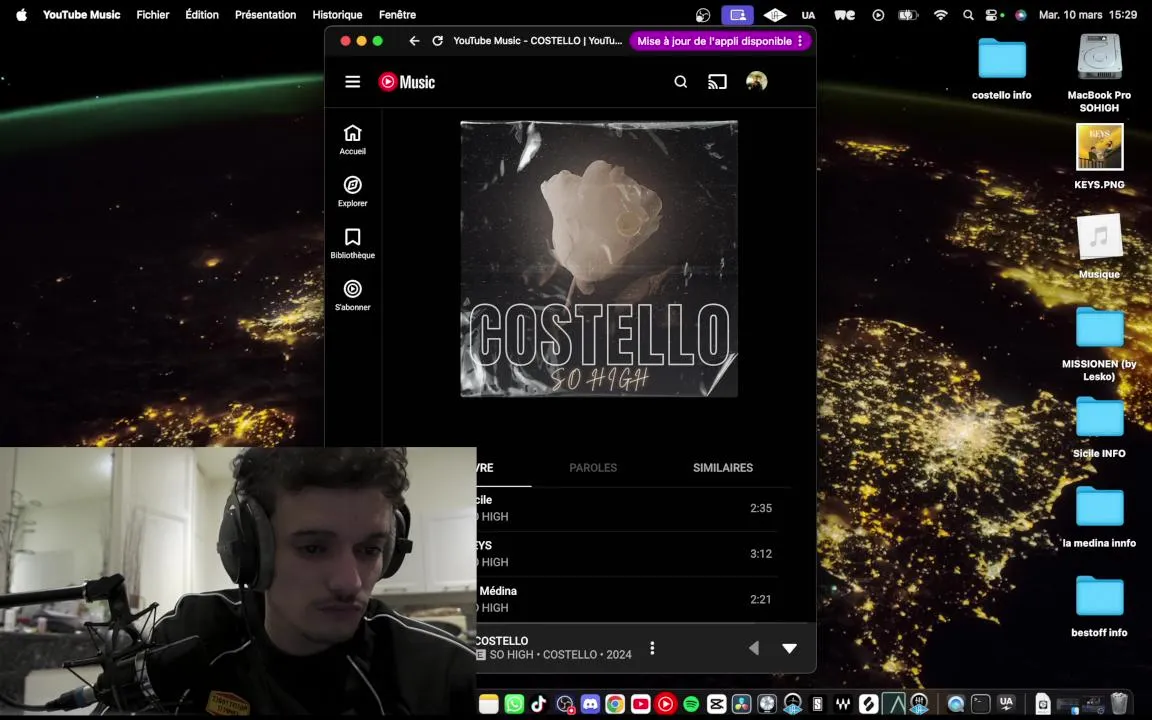Play the Médina track lasting 2:21
1152x720 pixels.
(x=627, y=600)
